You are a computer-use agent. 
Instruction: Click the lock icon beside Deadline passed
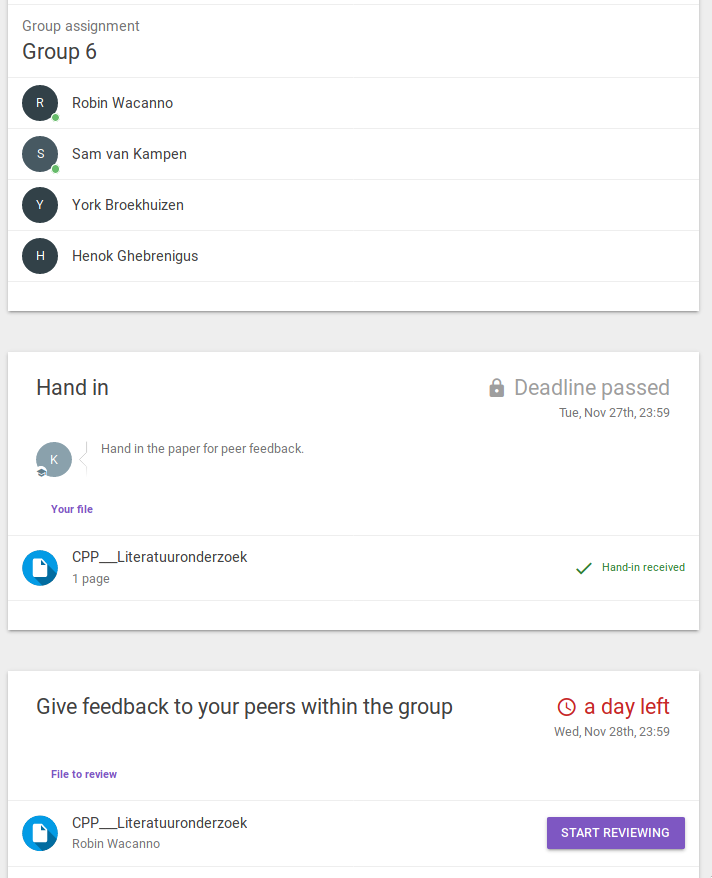[497, 388]
